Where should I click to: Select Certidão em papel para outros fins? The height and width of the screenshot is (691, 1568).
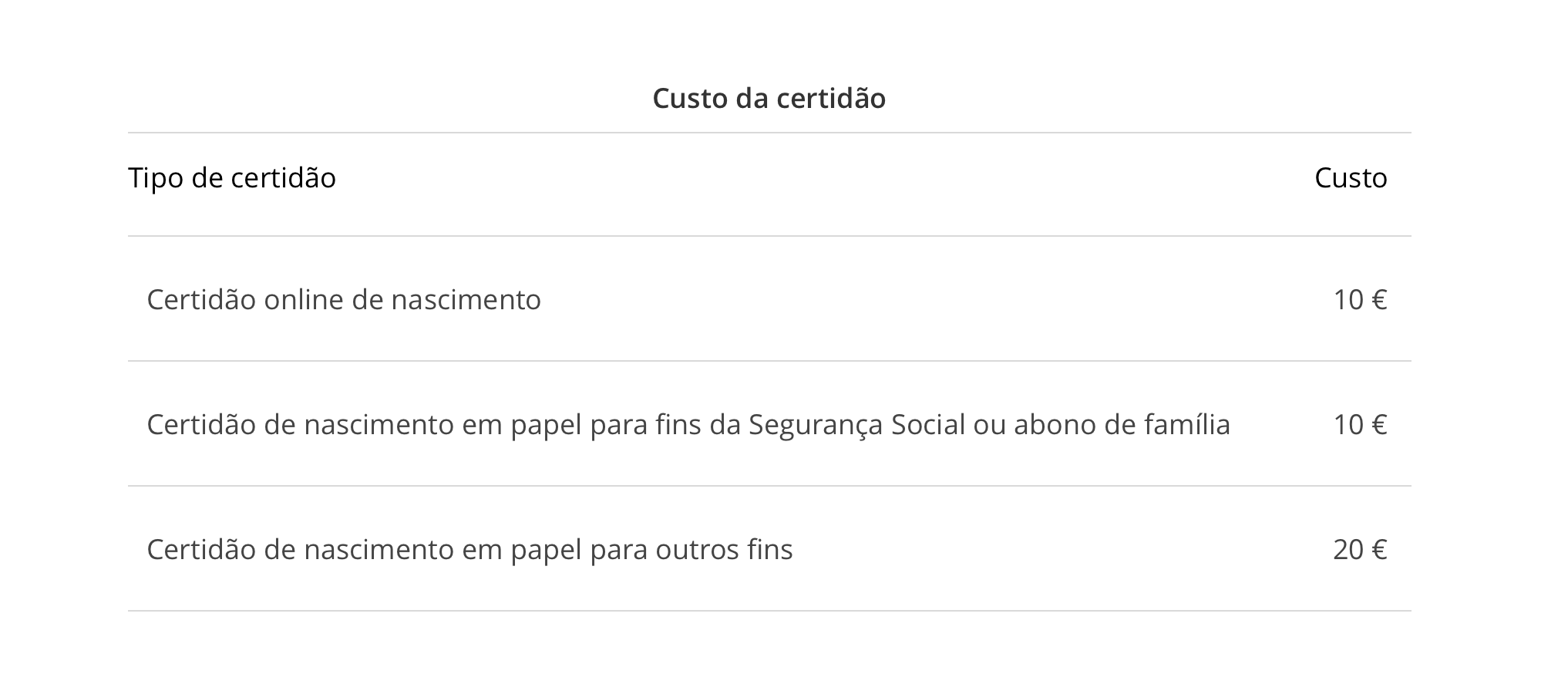(469, 550)
